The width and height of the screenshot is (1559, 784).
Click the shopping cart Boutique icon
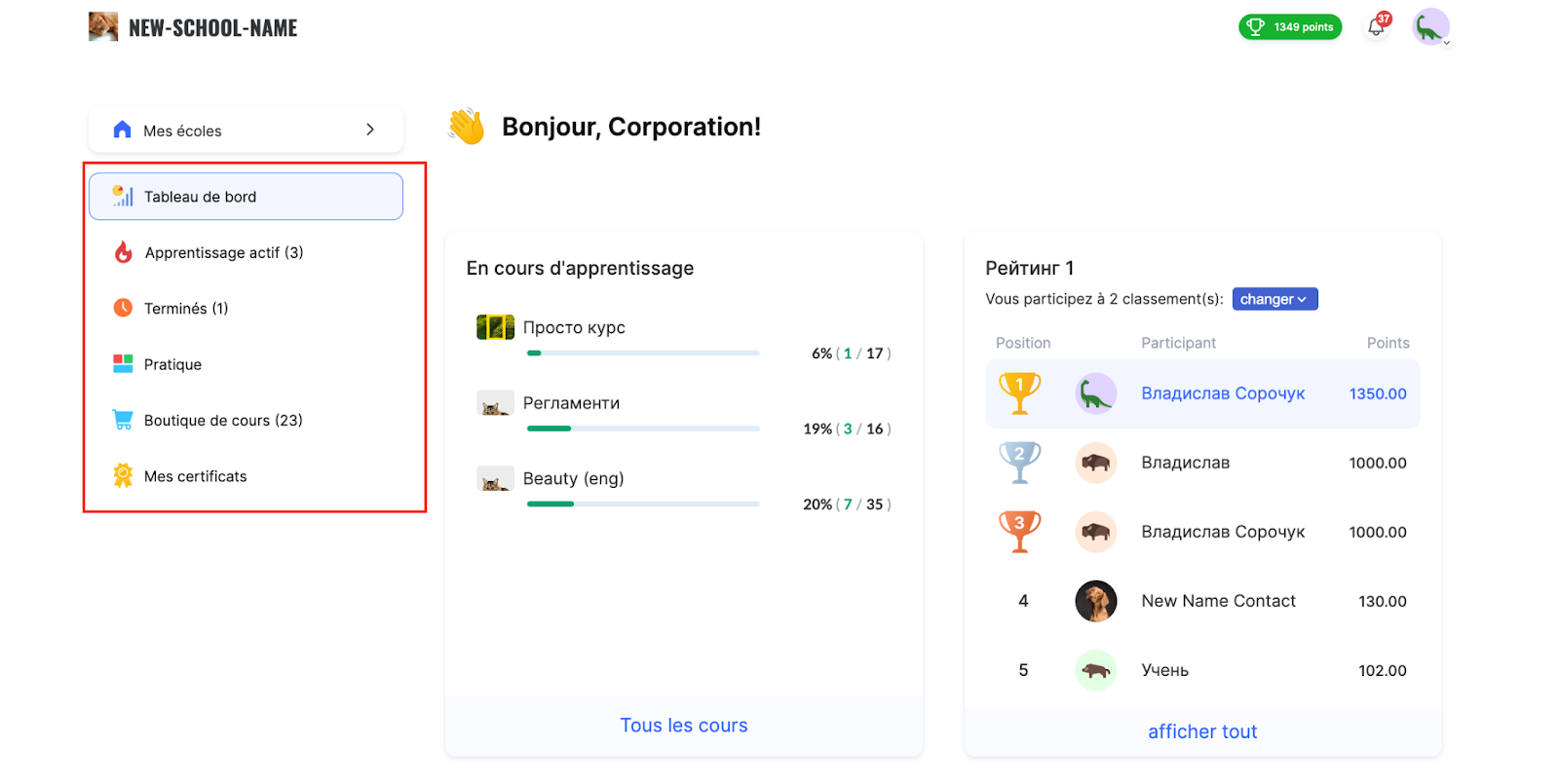tap(123, 420)
